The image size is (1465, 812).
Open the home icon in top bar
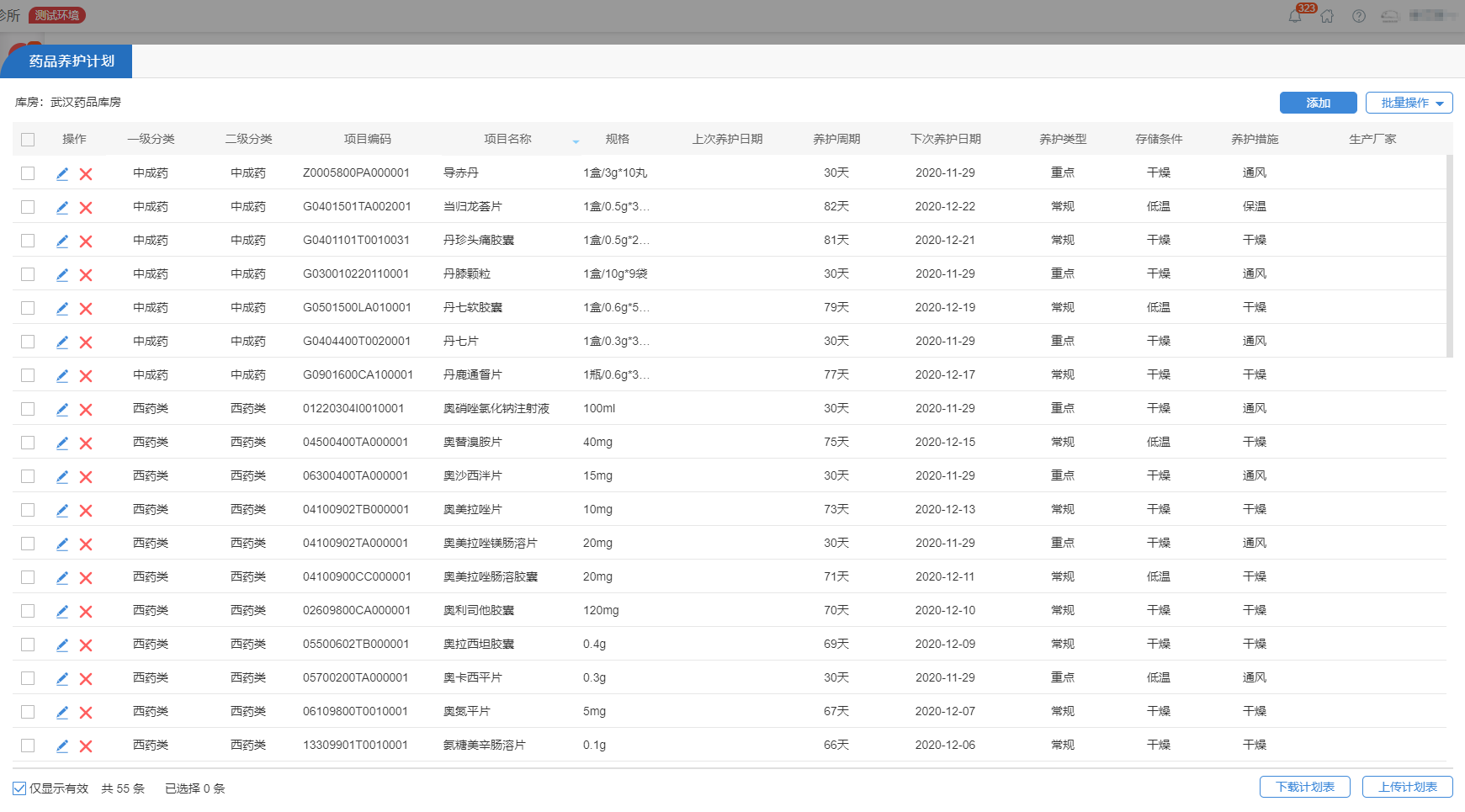(x=1327, y=16)
